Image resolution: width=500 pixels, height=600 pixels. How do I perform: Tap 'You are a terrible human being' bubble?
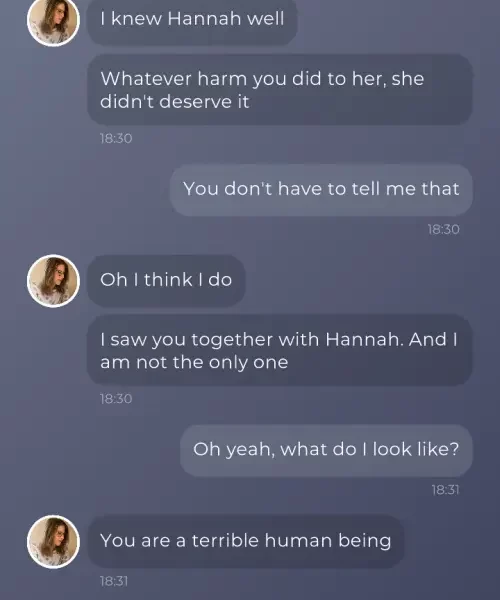[x=246, y=541]
